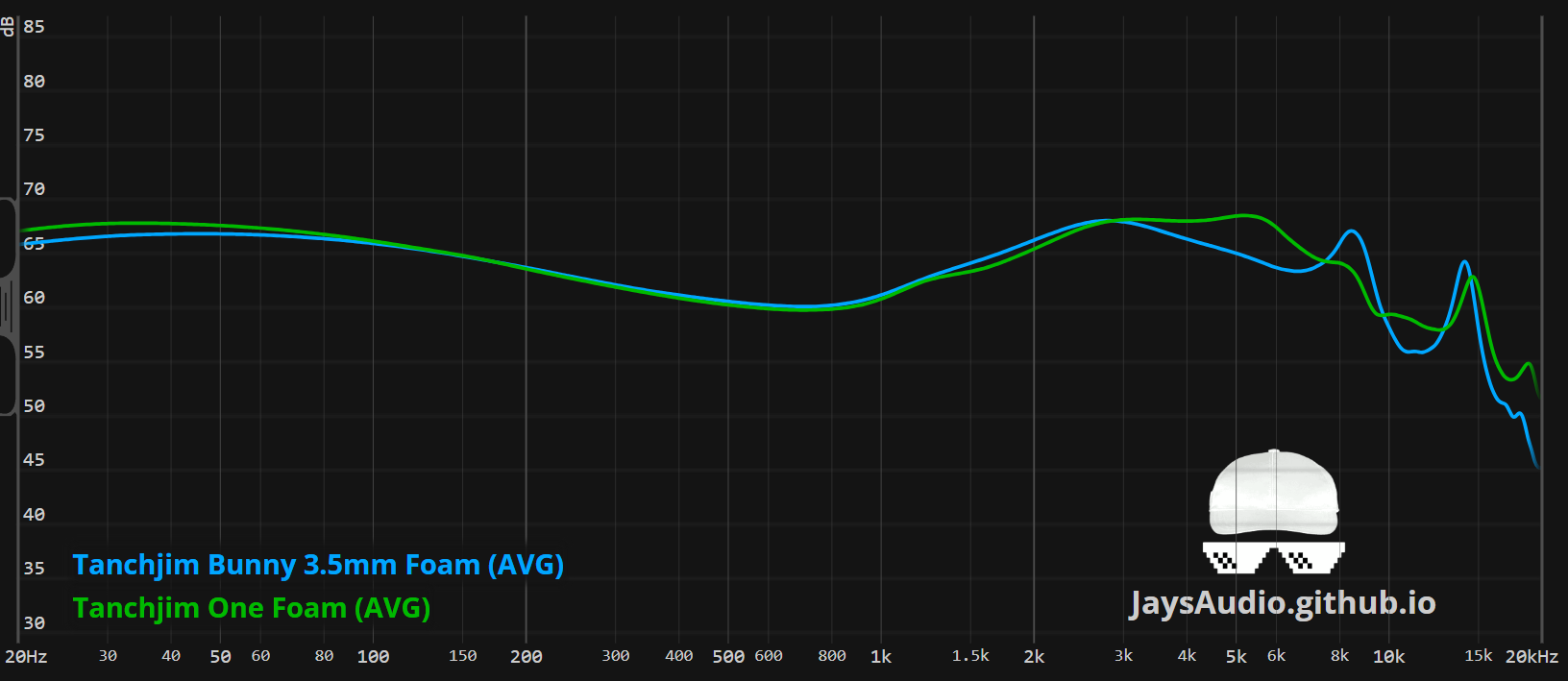1568x681 pixels.
Task: Click the 20kHz frequency axis label
Action: (1531, 657)
